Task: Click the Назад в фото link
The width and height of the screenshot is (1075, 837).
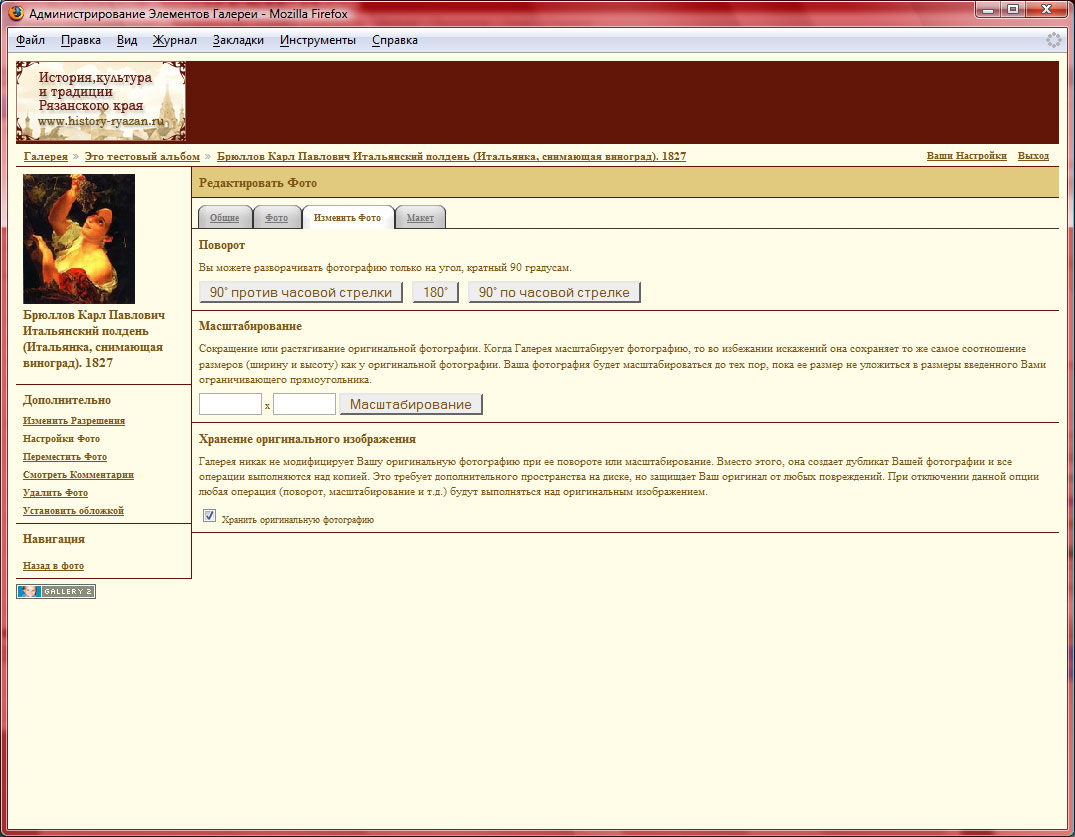Action: 53,566
